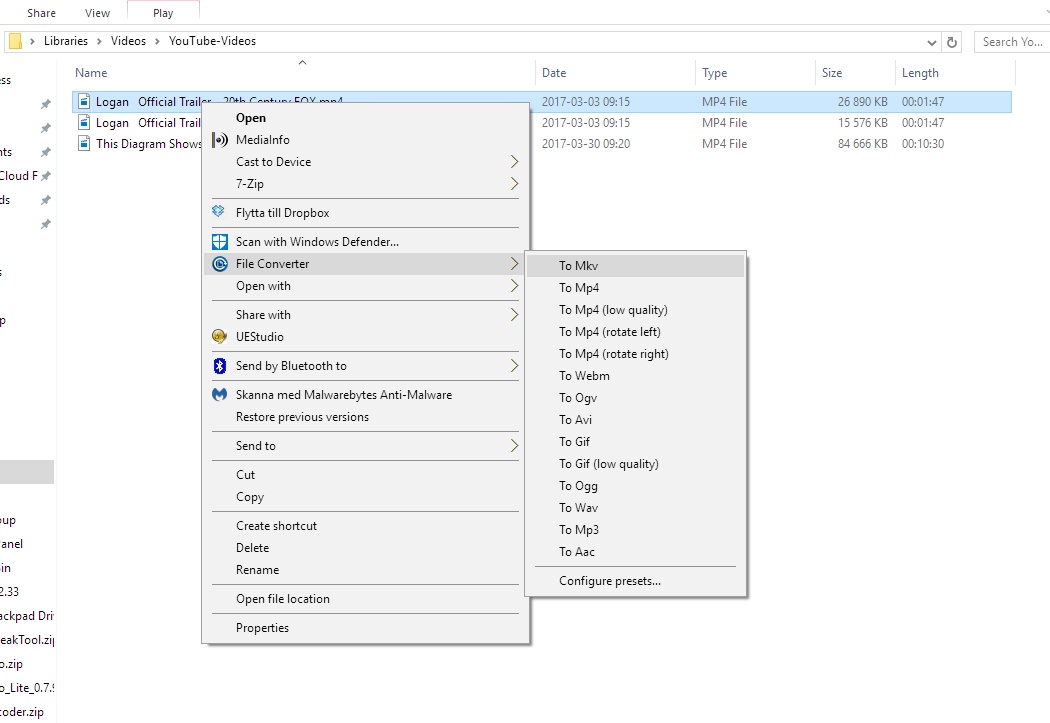Viewport: 1050px width, 723px height.
Task: Click the Search YouTube-Videos field
Action: click(x=1012, y=42)
